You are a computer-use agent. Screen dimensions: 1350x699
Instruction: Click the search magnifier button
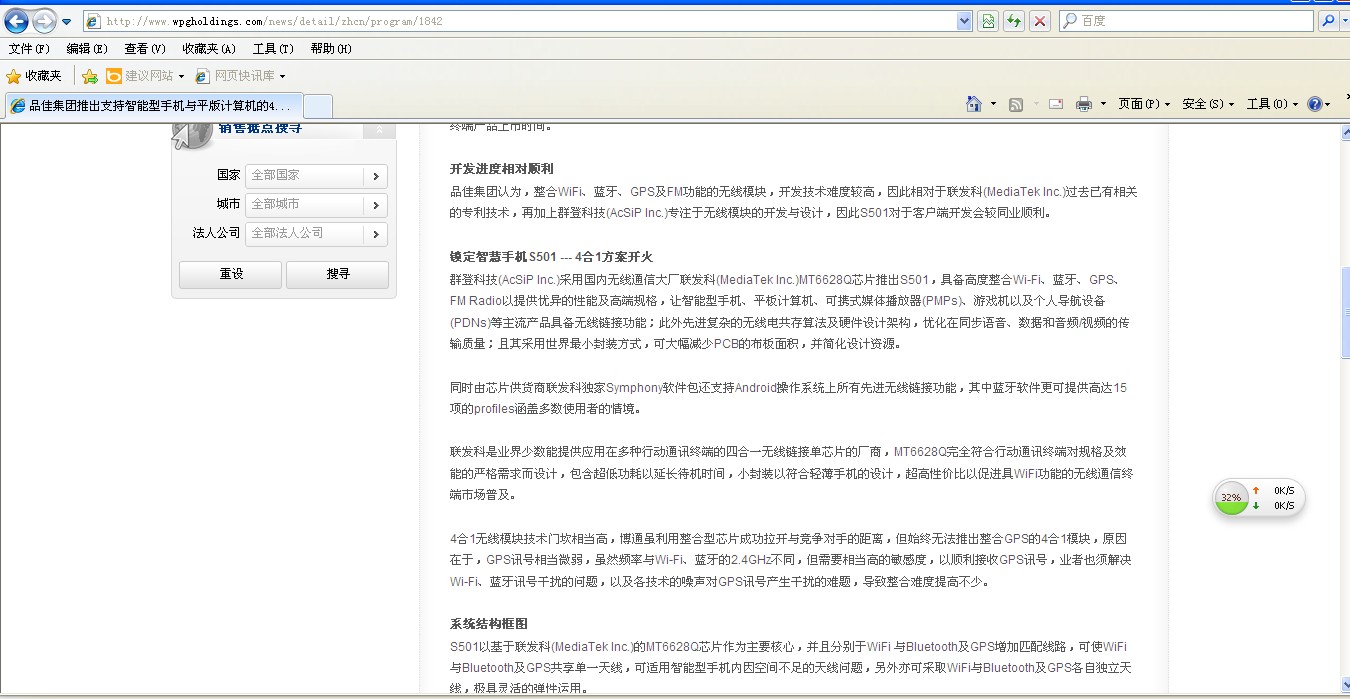point(1327,21)
